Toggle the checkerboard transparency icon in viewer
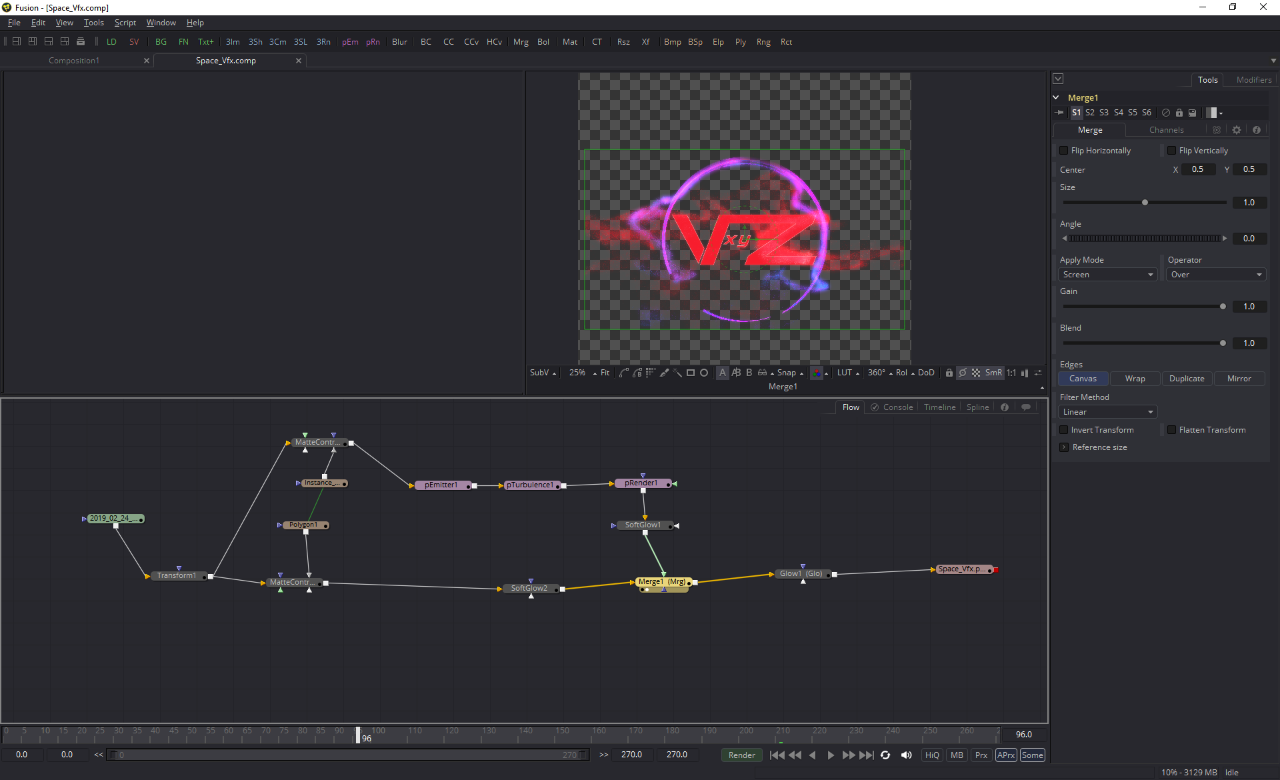The height and width of the screenshot is (780, 1280). 976,373
